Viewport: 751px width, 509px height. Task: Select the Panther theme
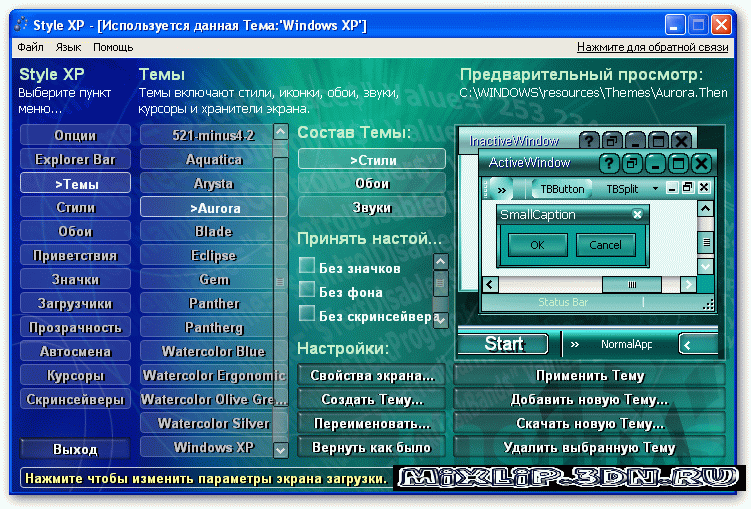coord(207,303)
